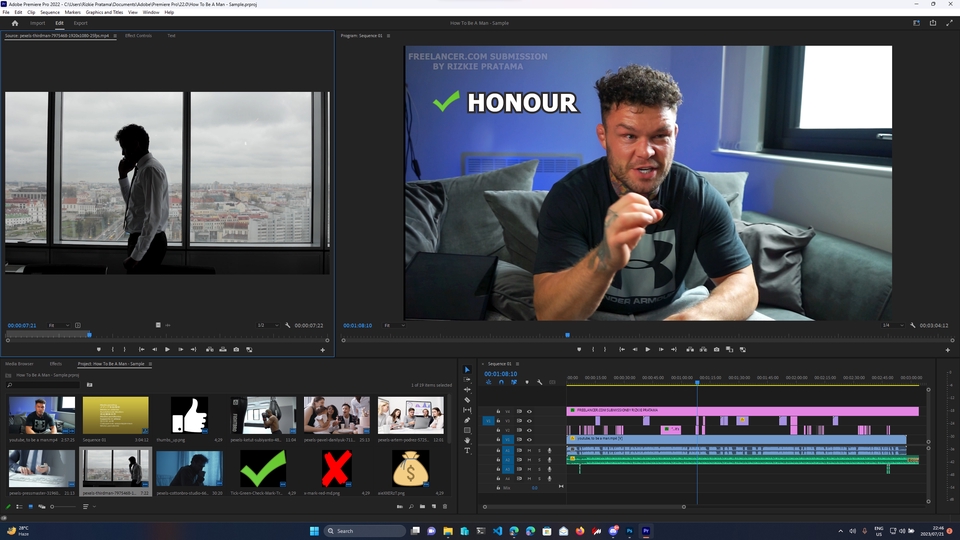Click Program monitor Export Frame camera
The width and height of the screenshot is (960, 540).
pyautogui.click(x=716, y=350)
